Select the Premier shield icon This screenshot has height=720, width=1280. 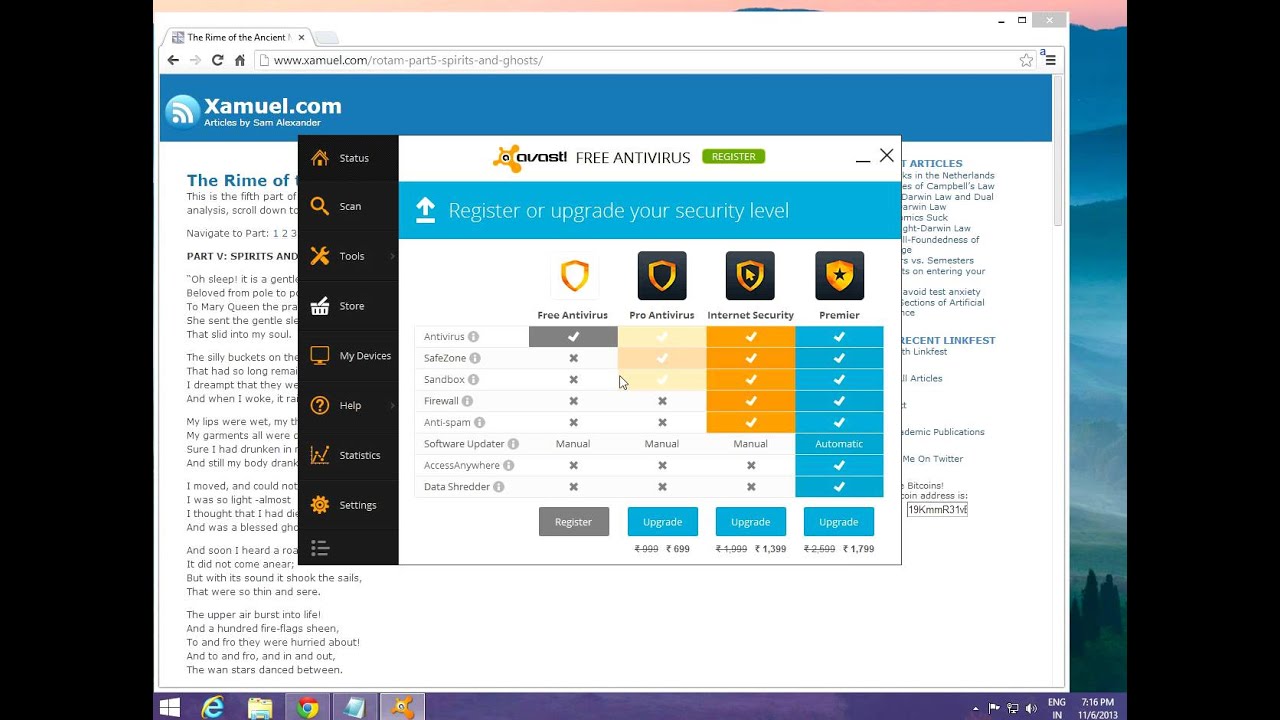pyautogui.click(x=839, y=276)
